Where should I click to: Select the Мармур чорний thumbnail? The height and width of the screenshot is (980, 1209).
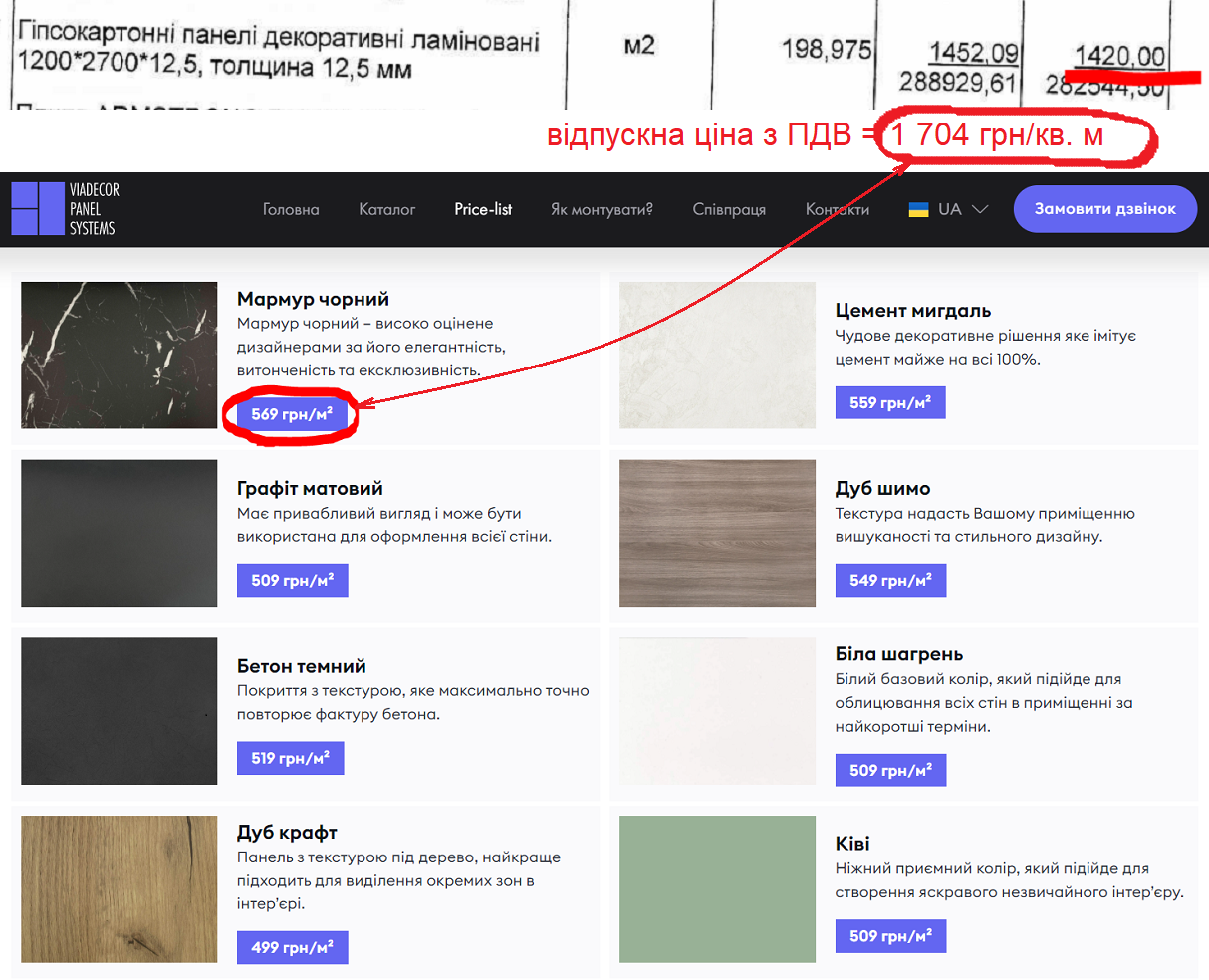pyautogui.click(x=119, y=356)
